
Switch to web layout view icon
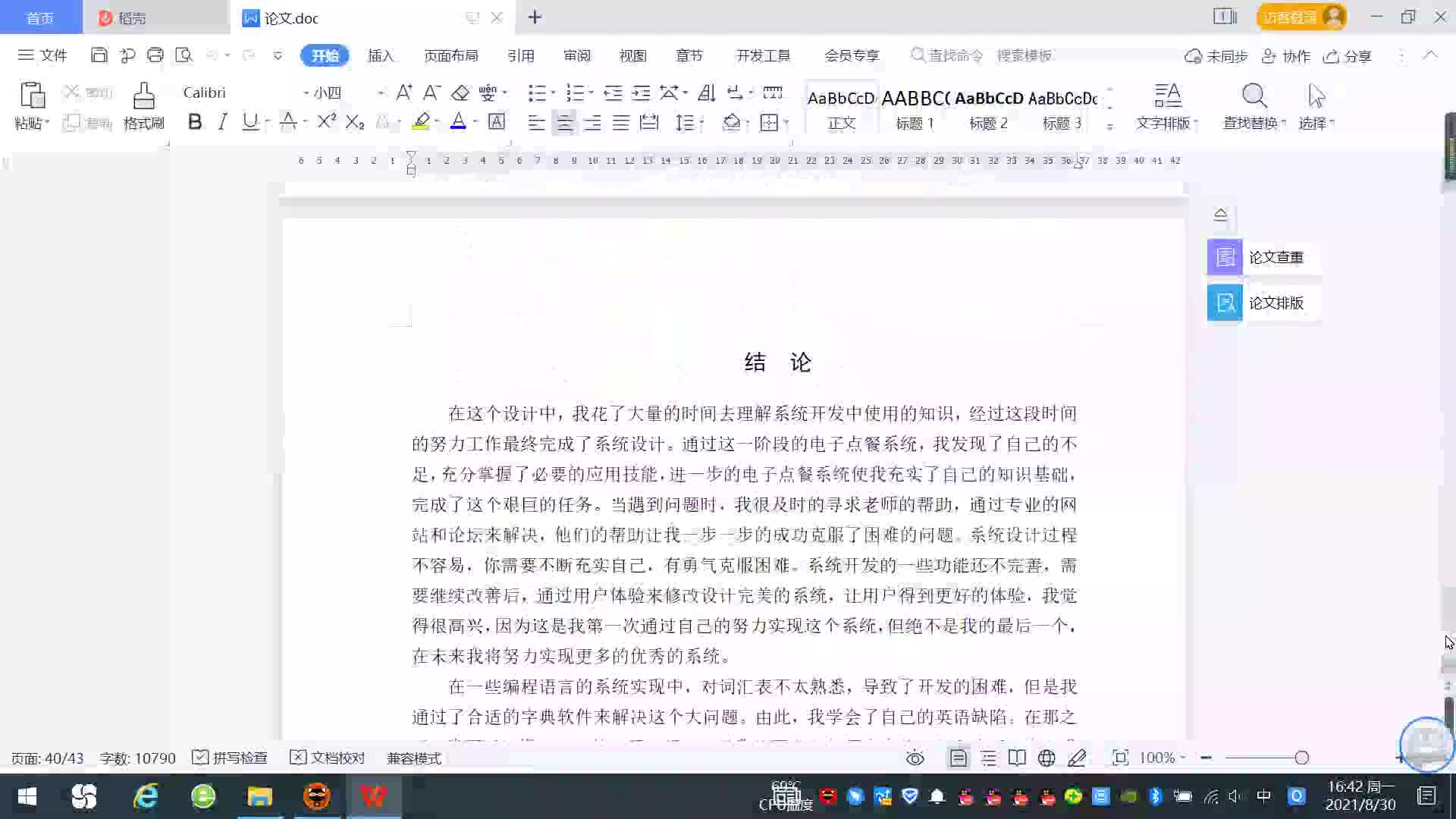click(x=1046, y=758)
